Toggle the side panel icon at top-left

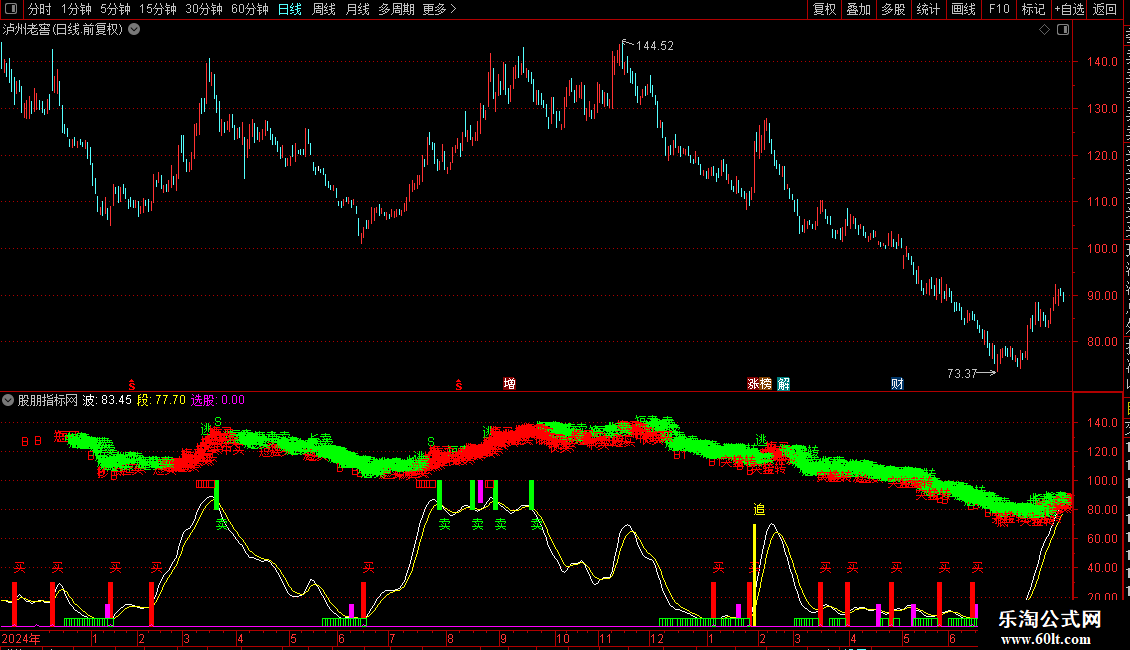[x=11, y=9]
